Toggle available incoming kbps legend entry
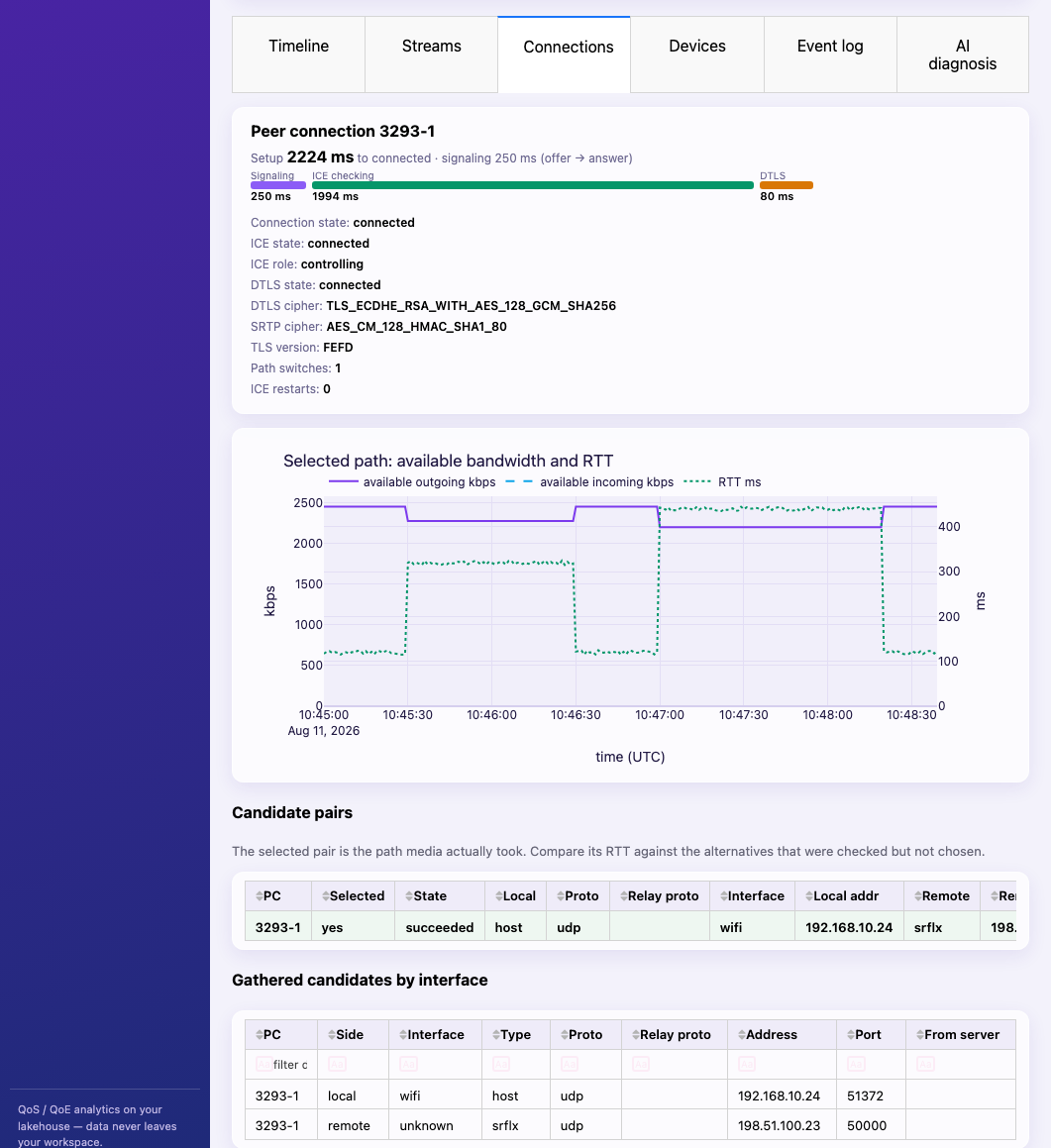This screenshot has width=1051, height=1148. click(589, 481)
